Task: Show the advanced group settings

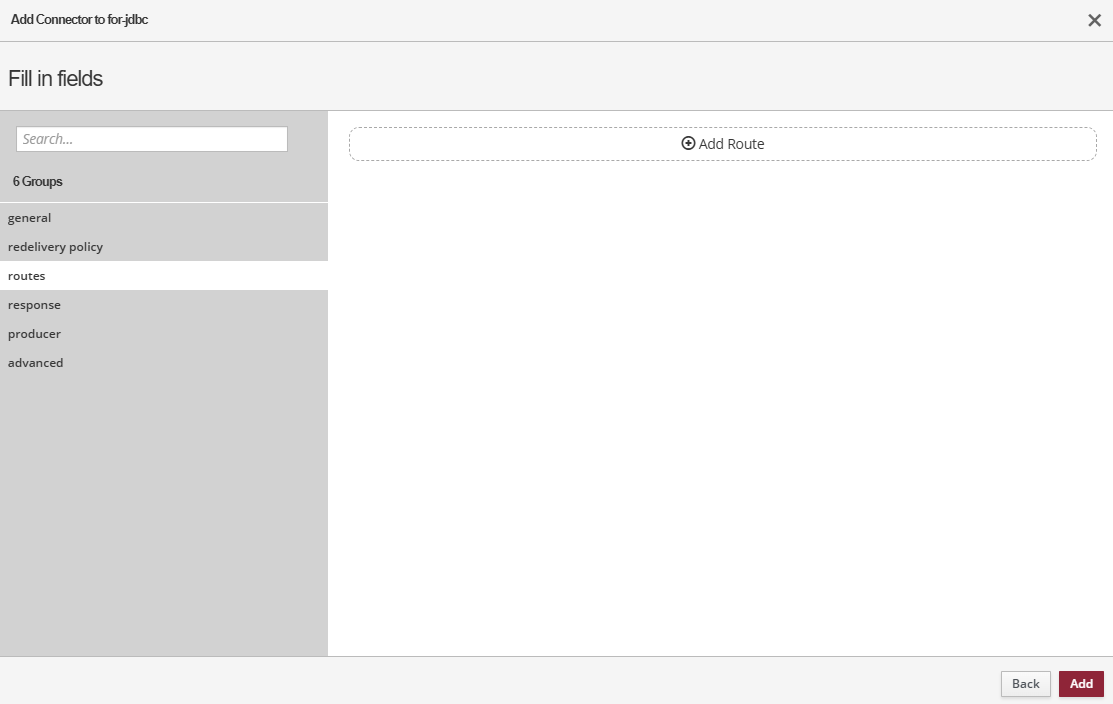Action: [x=35, y=363]
